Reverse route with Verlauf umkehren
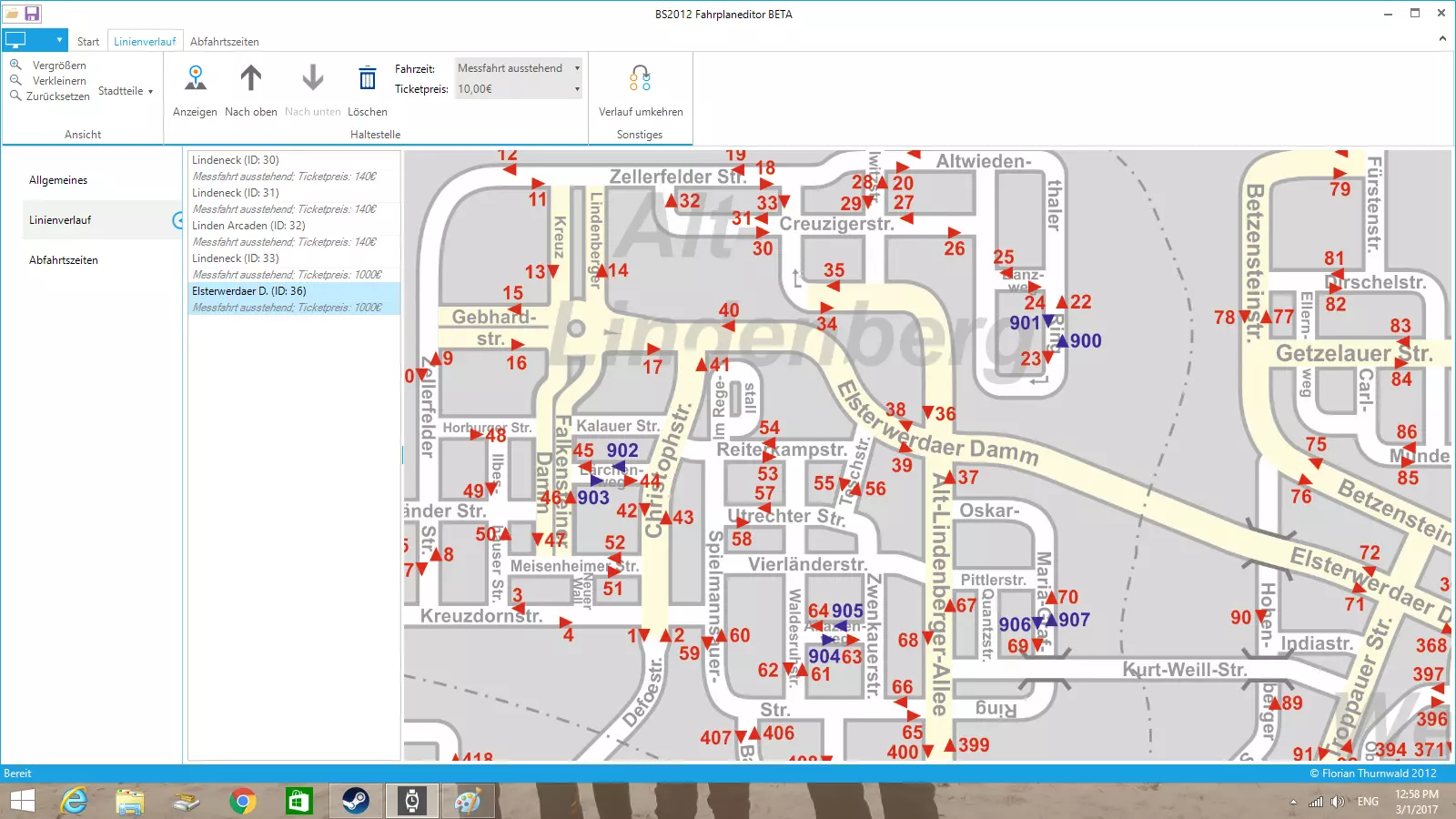Viewport: 1456px width, 819px height. pyautogui.click(x=641, y=91)
